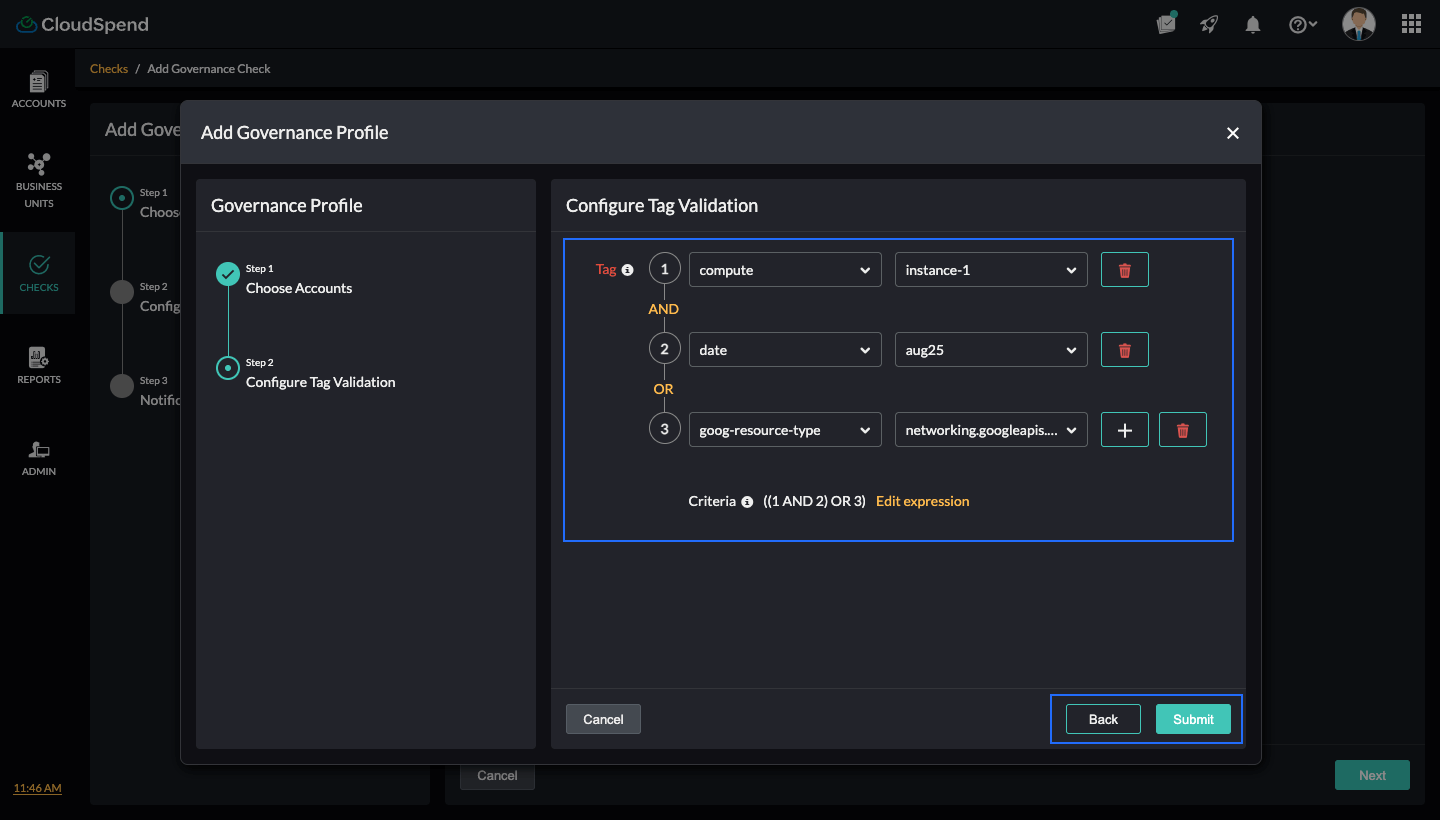Image resolution: width=1440 pixels, height=820 pixels.
Task: Open Admin section in sidebar
Action: (39, 457)
